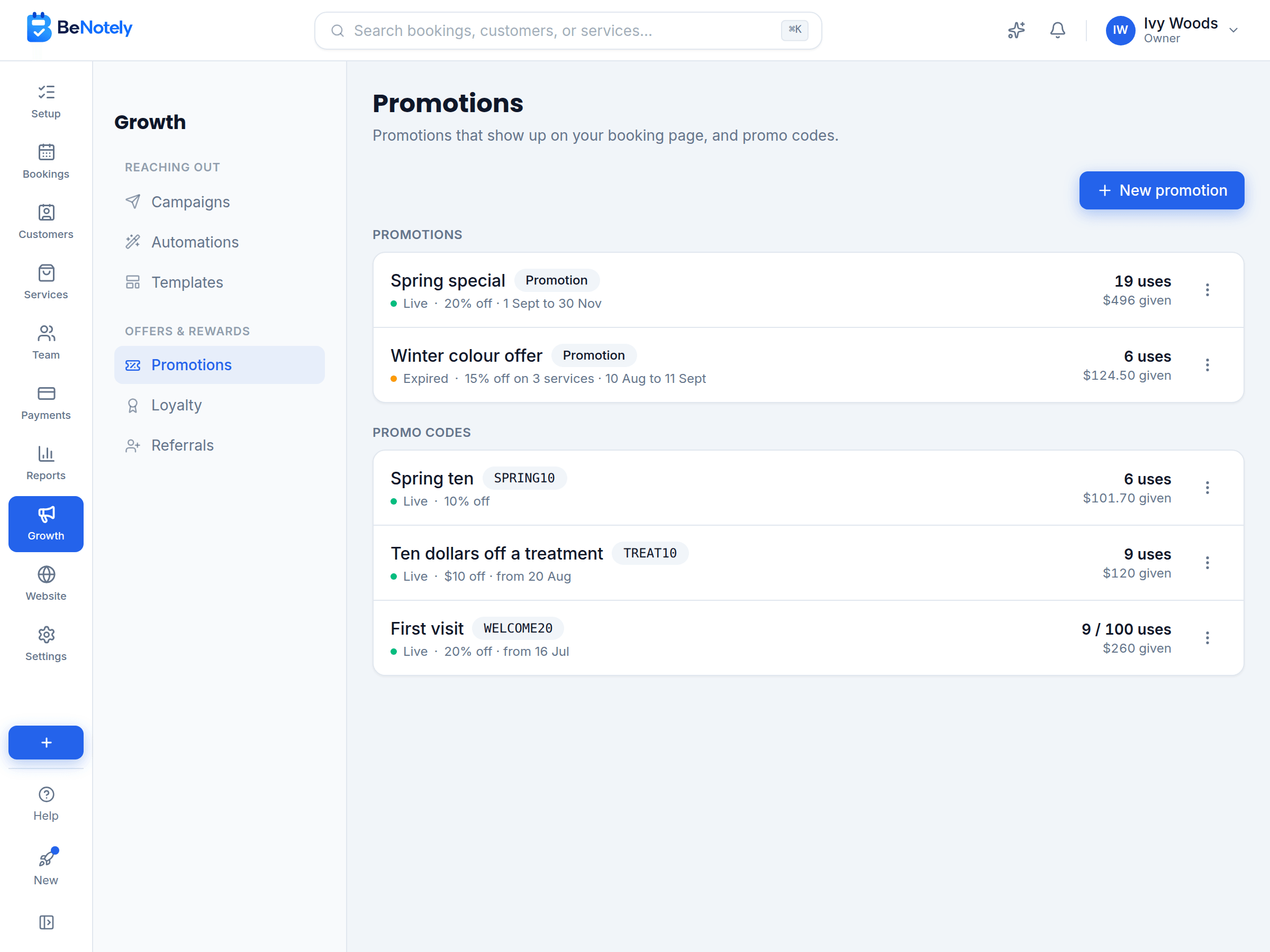Open Loyalty in Offers & Rewards
This screenshot has height=952, width=1270.
[219, 405]
